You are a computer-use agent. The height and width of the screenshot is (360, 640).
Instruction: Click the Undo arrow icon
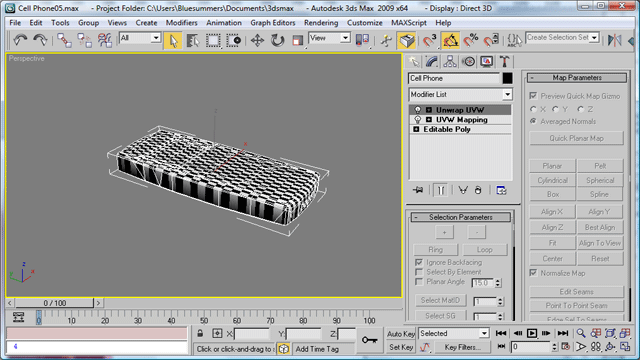pos(20,40)
